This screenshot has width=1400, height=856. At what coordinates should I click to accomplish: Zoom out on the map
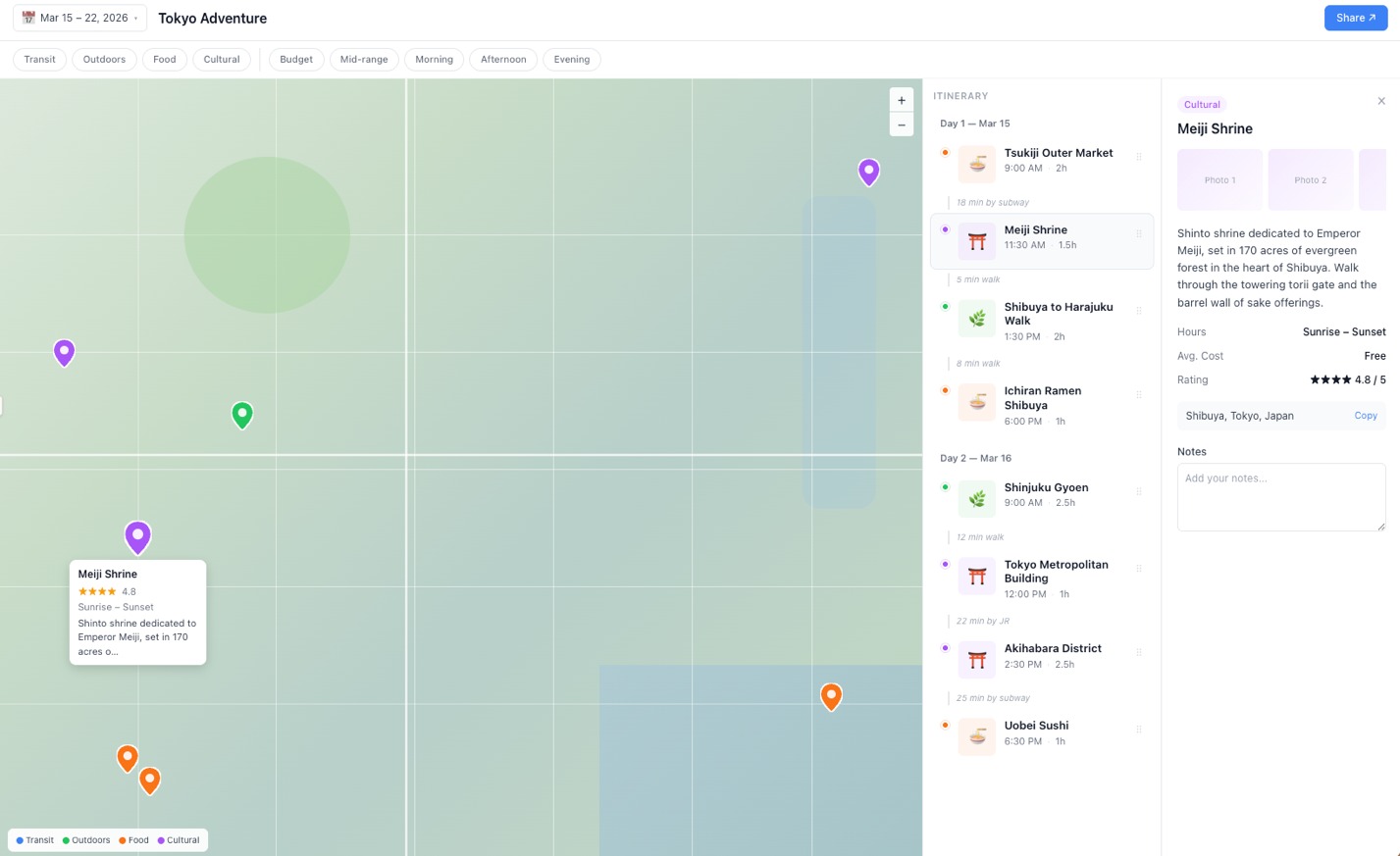[901, 126]
